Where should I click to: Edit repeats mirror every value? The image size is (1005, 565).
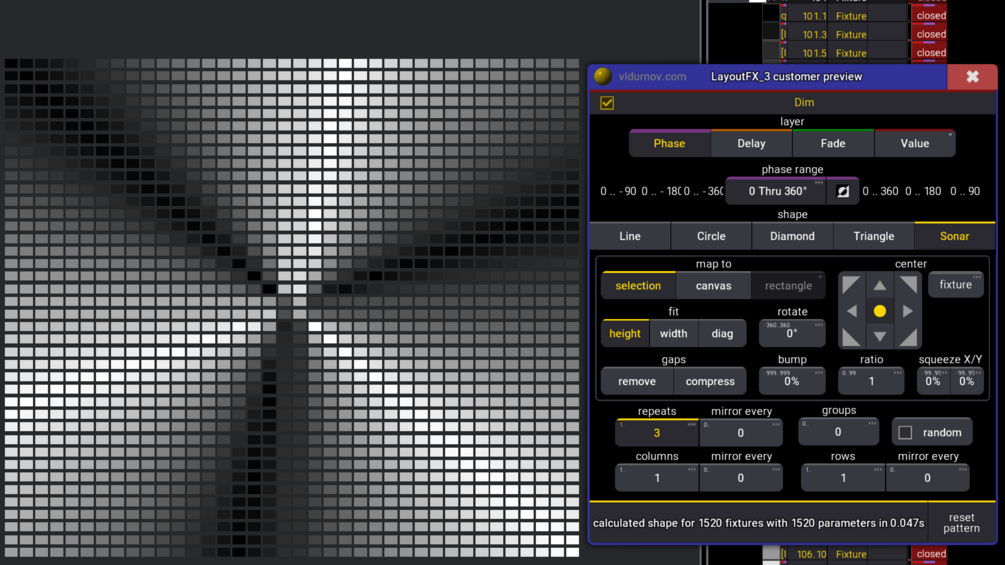pyautogui.click(x=741, y=433)
